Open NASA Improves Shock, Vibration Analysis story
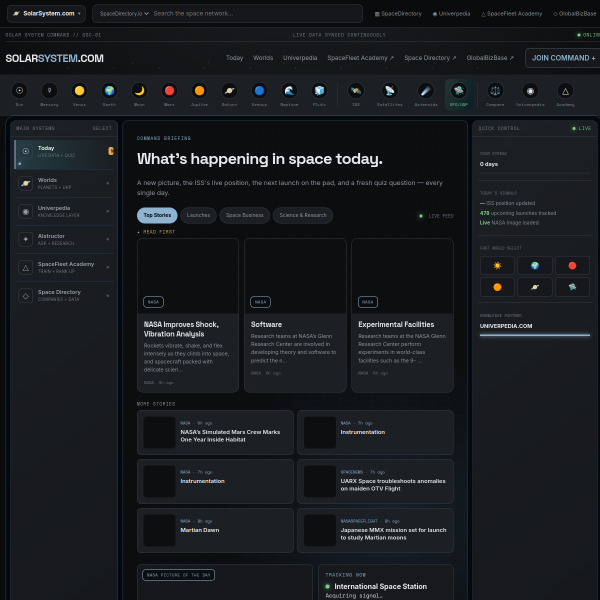600x600 pixels. click(x=188, y=315)
